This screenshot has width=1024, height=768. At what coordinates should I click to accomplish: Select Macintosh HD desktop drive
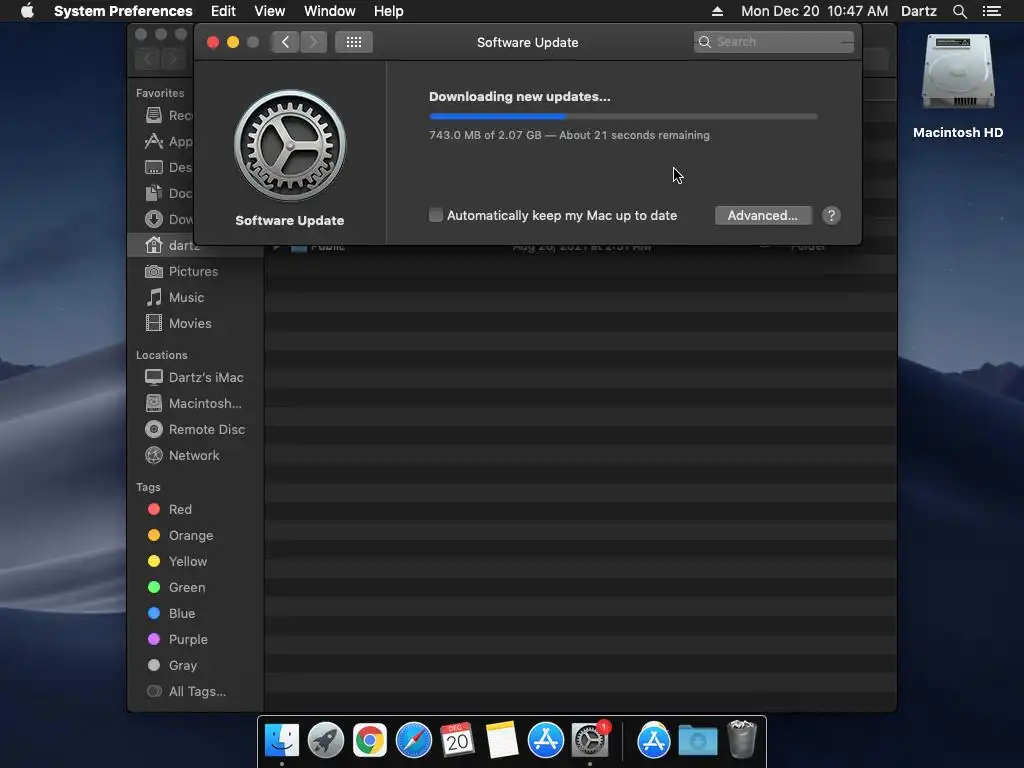click(958, 86)
